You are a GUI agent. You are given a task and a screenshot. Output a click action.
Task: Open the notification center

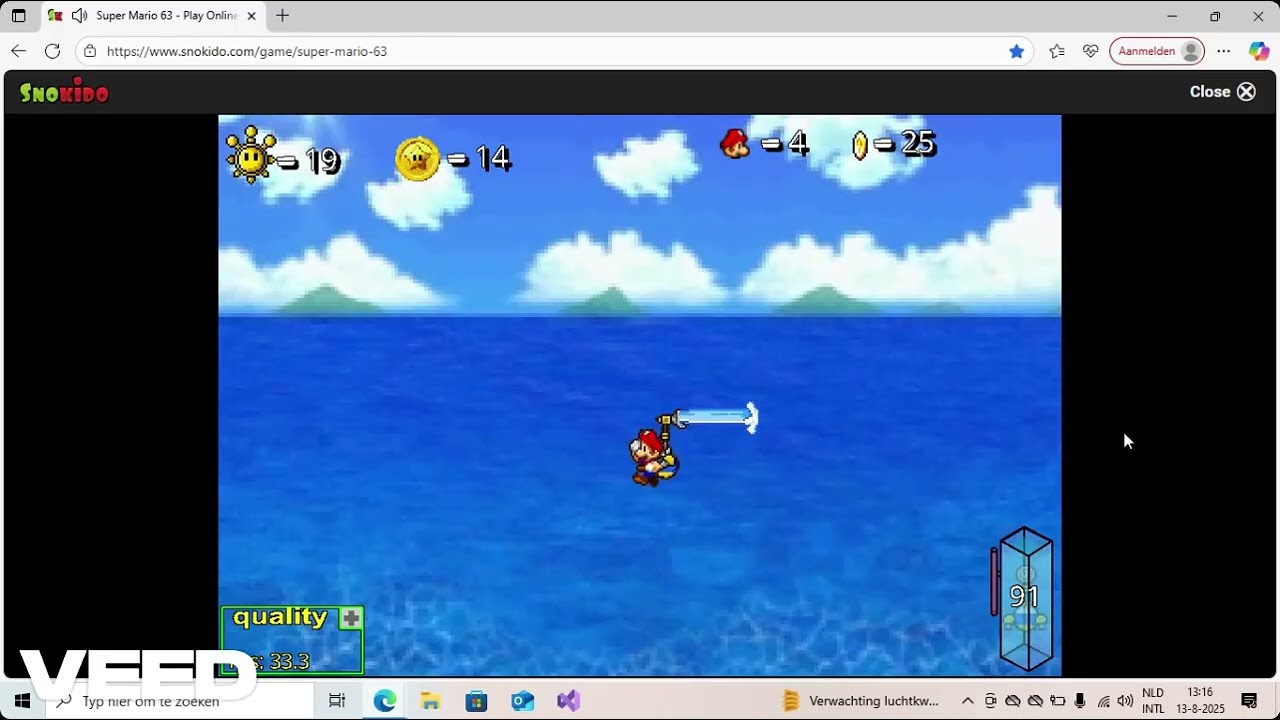1249,701
